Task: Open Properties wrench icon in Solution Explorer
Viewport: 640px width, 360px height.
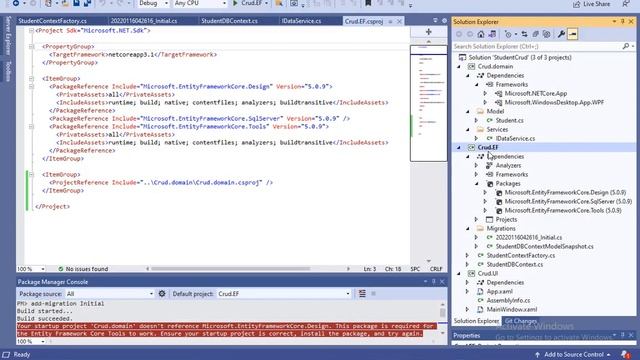Action: click(562, 34)
